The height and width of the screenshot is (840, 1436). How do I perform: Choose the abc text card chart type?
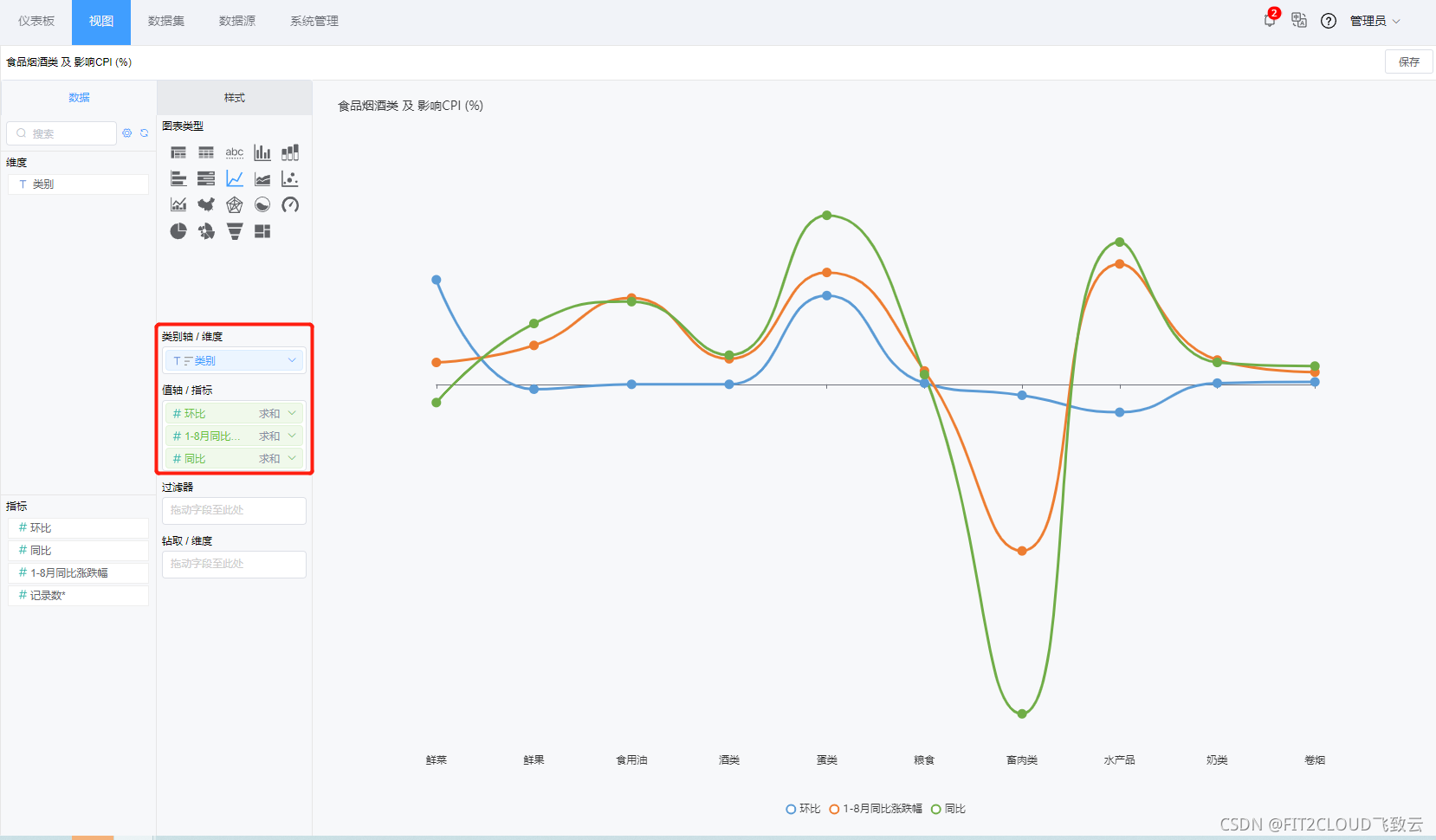tap(235, 152)
